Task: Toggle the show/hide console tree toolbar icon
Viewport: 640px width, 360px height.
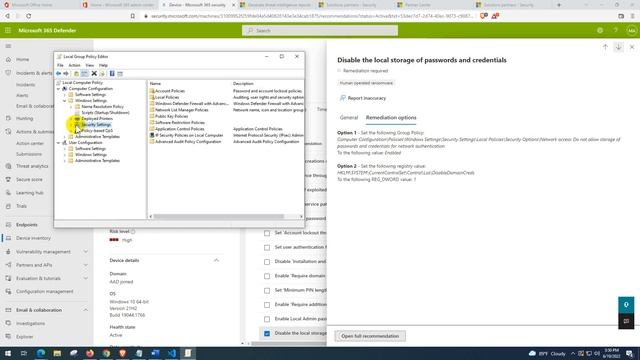Action: click(84, 73)
